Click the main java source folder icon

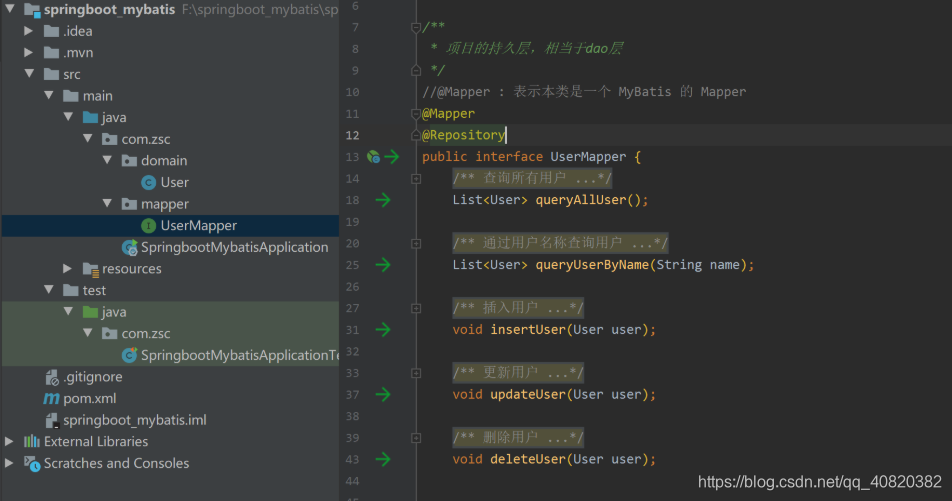pyautogui.click(x=90, y=117)
